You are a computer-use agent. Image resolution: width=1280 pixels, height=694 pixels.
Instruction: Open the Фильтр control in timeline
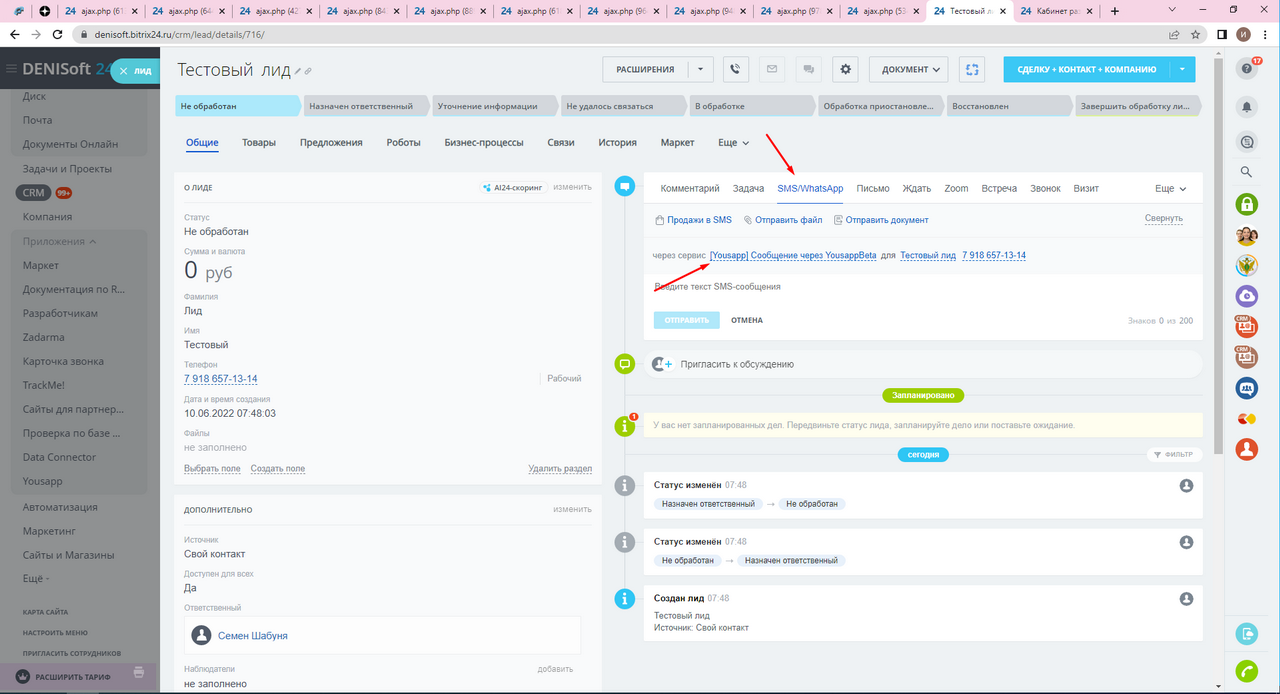(1174, 454)
